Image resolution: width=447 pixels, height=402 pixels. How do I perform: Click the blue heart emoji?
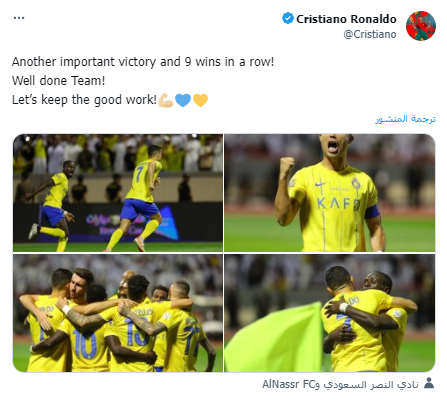pyautogui.click(x=183, y=100)
